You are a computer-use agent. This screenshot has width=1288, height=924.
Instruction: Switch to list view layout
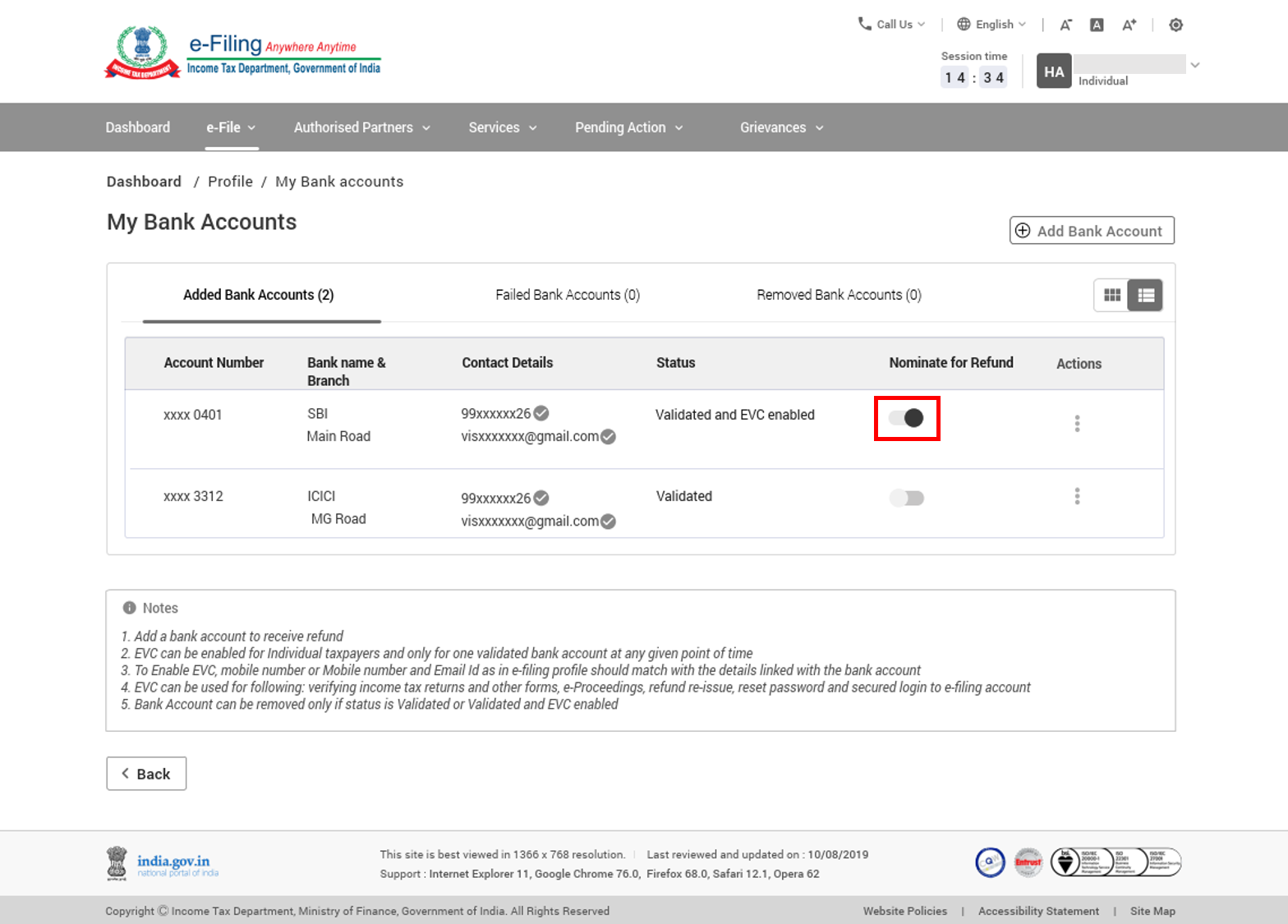(x=1146, y=296)
